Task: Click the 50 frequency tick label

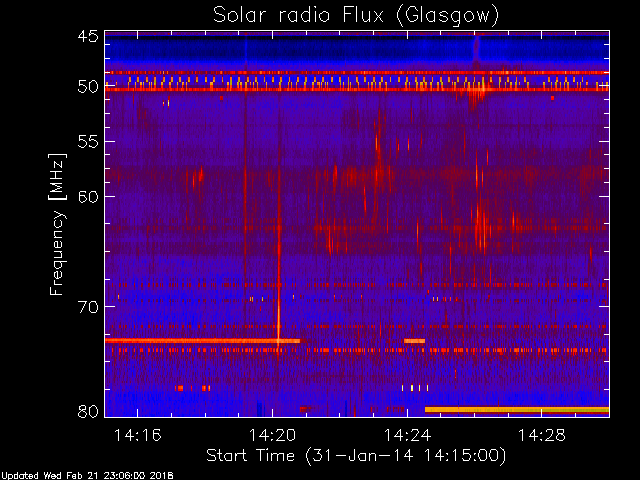Action: click(x=88, y=87)
